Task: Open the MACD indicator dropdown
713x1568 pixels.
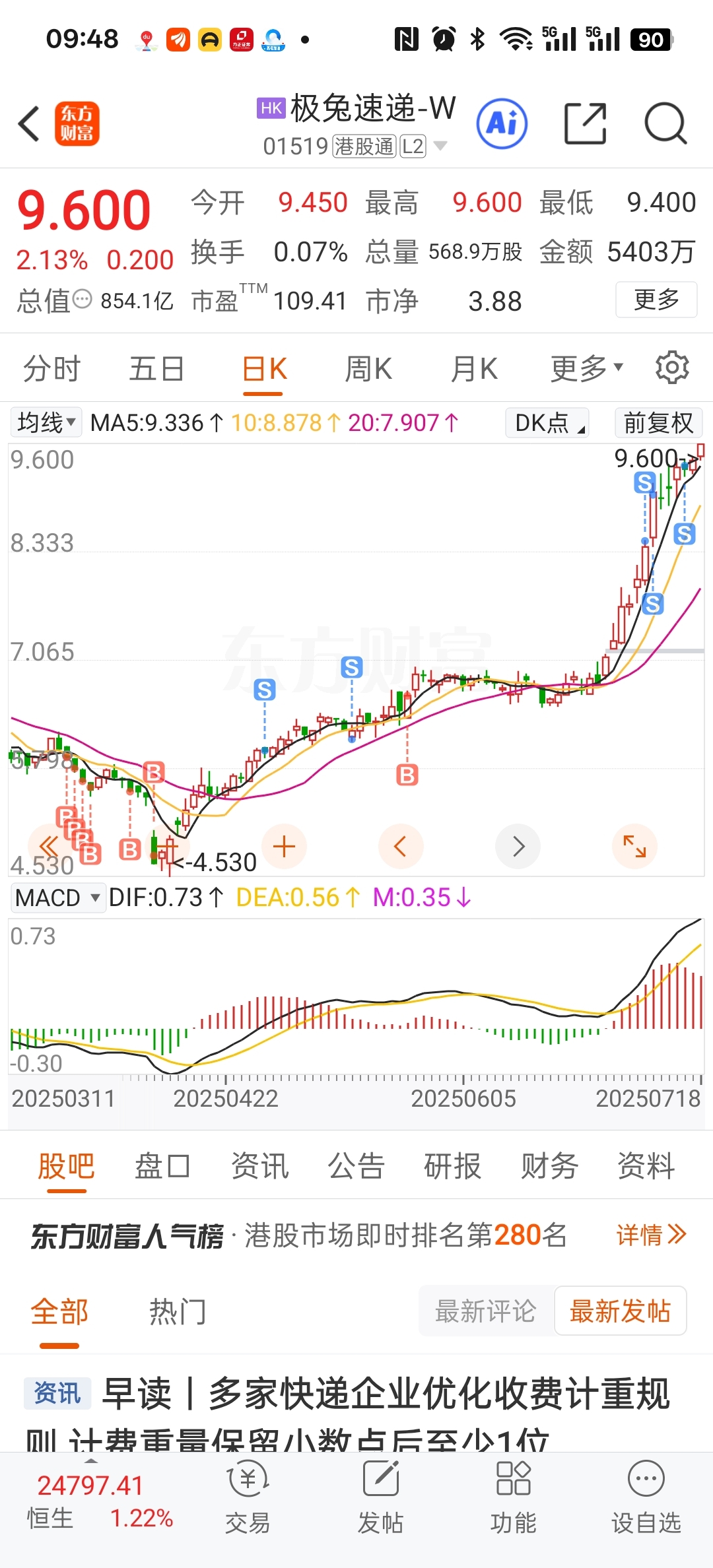Action: [x=57, y=898]
